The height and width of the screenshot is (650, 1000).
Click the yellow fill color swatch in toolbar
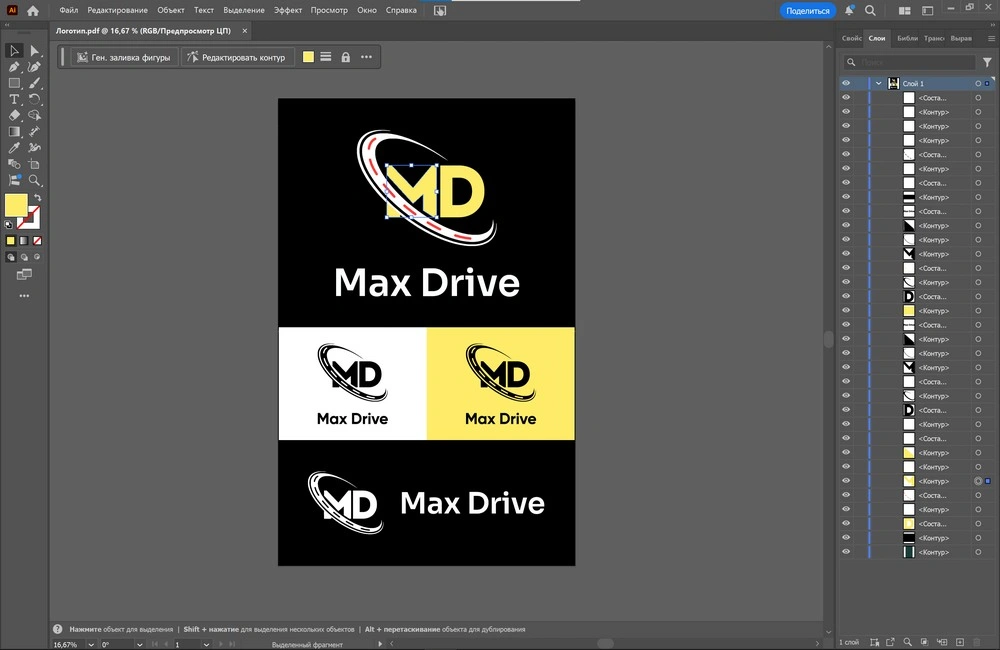tap(16, 205)
